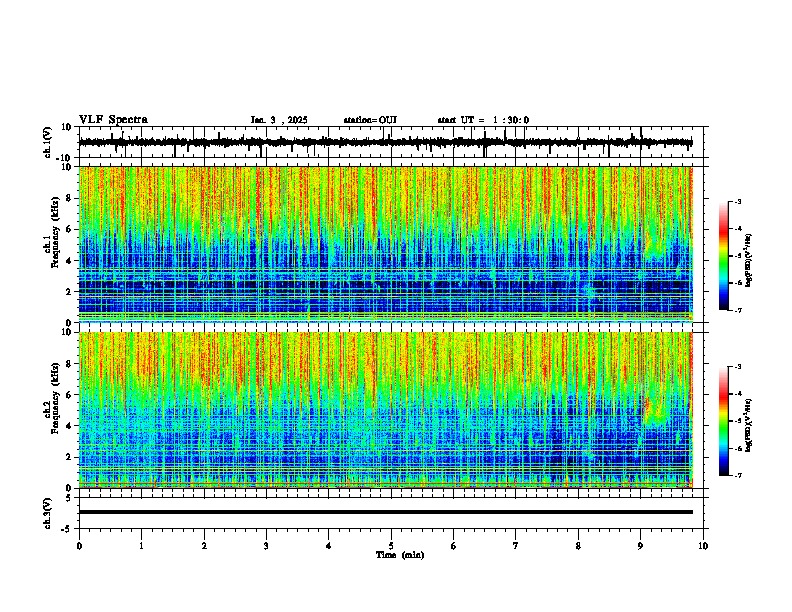Click time axis tick label '3'

[266, 546]
